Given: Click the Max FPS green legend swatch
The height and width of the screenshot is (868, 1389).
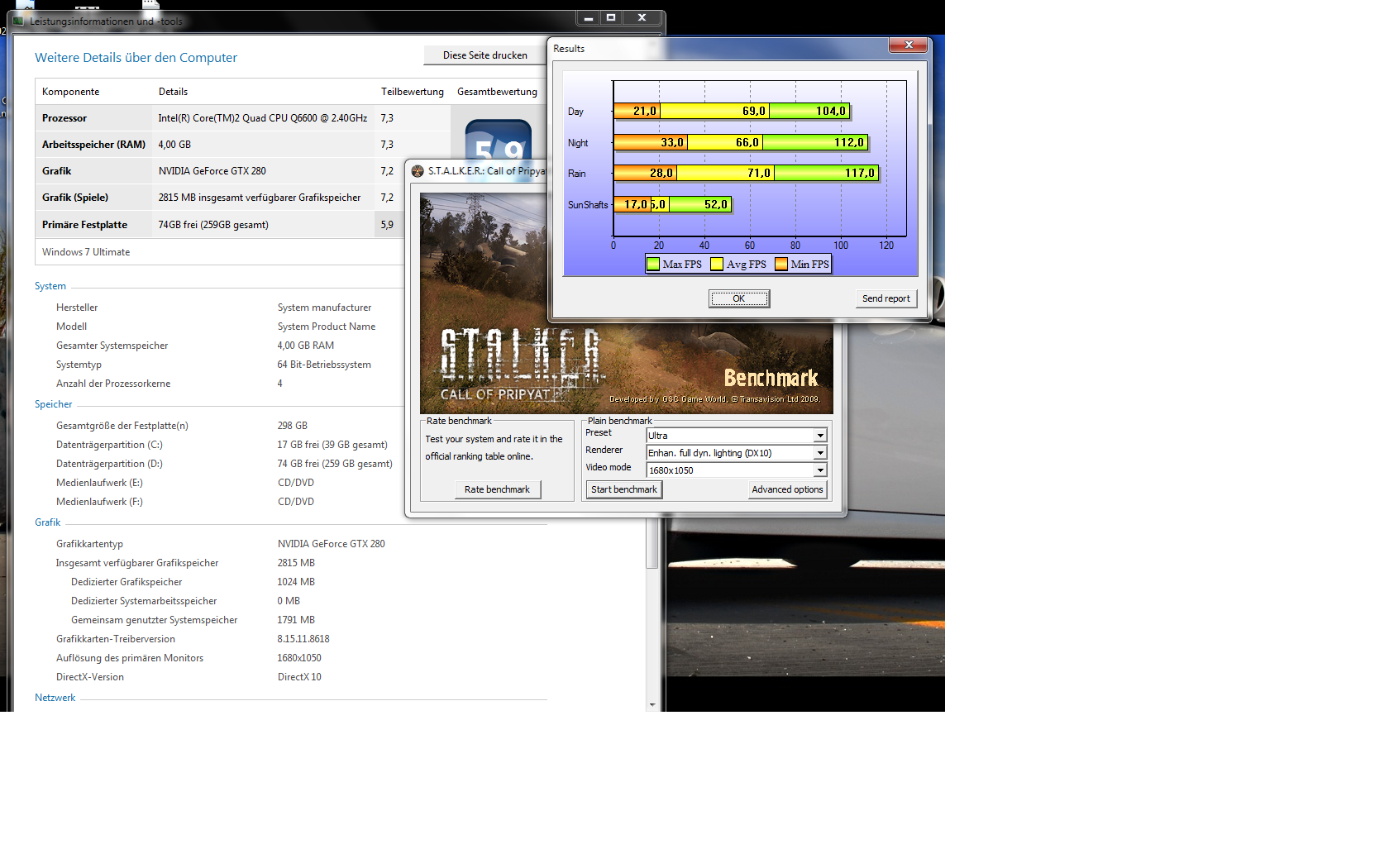Looking at the screenshot, I should click(653, 265).
